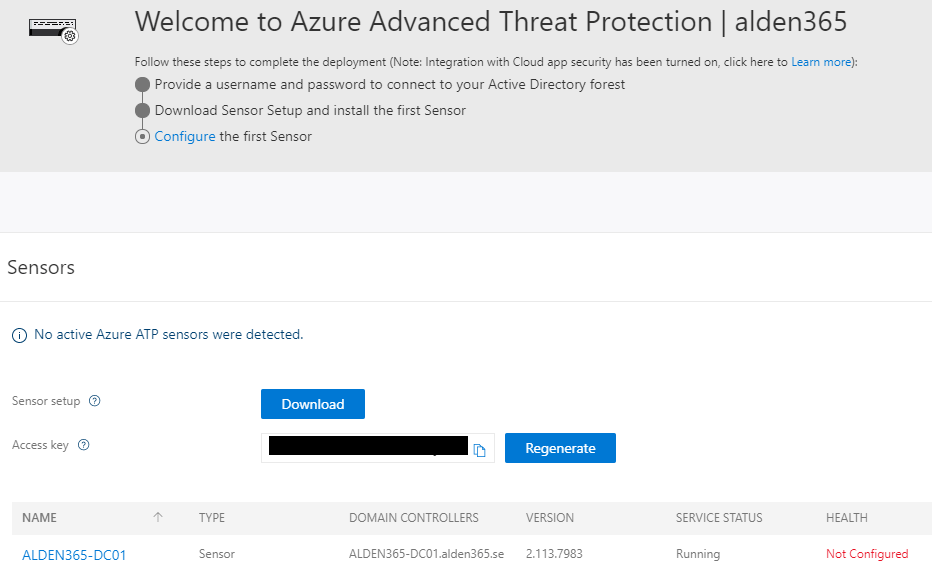Viewport: 932px width, 581px height.
Task: Follow the Configure link for the first Sensor
Action: click(185, 137)
